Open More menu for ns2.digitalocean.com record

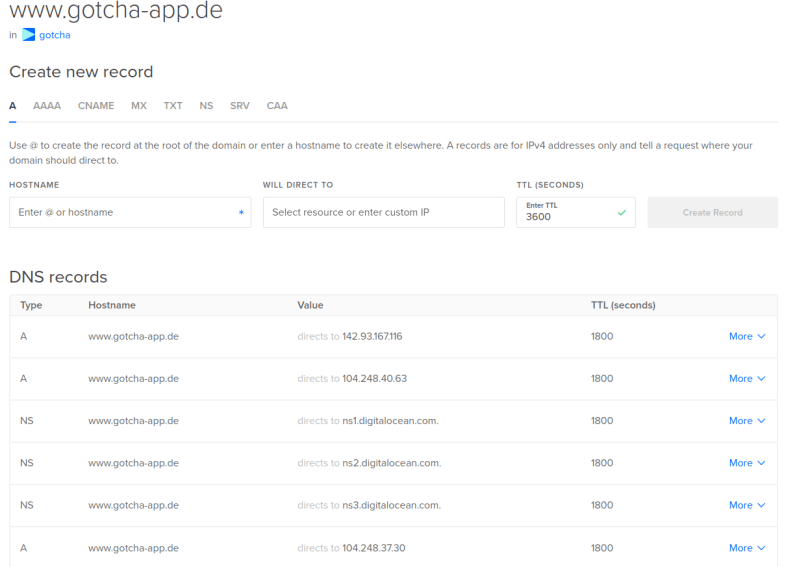pyautogui.click(x=747, y=463)
